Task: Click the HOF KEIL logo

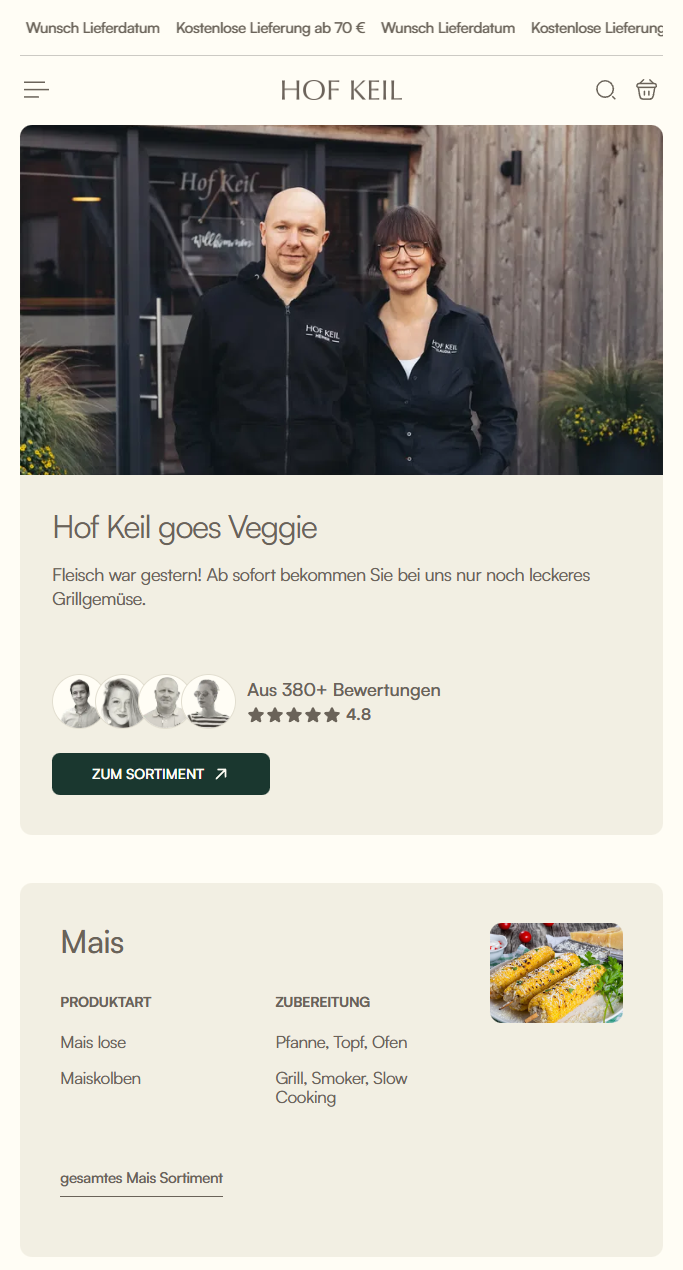Action: (x=341, y=91)
